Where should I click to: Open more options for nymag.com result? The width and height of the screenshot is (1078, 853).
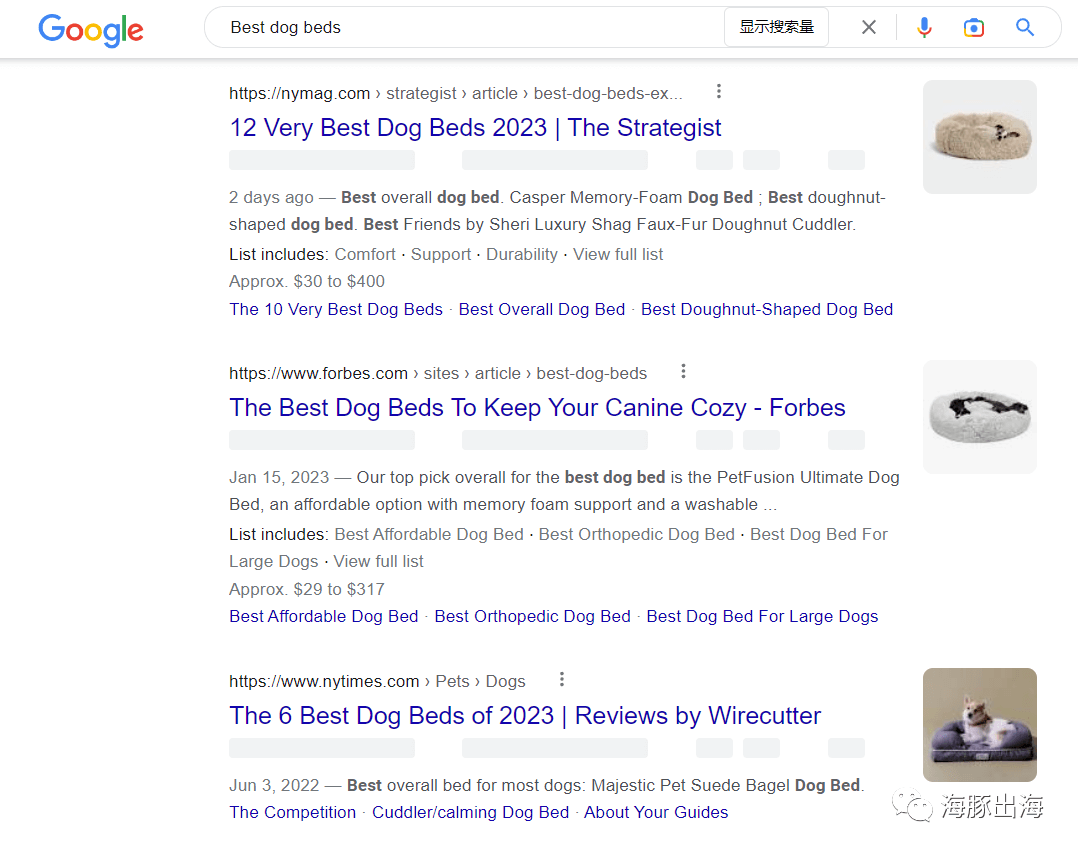pyautogui.click(x=718, y=92)
